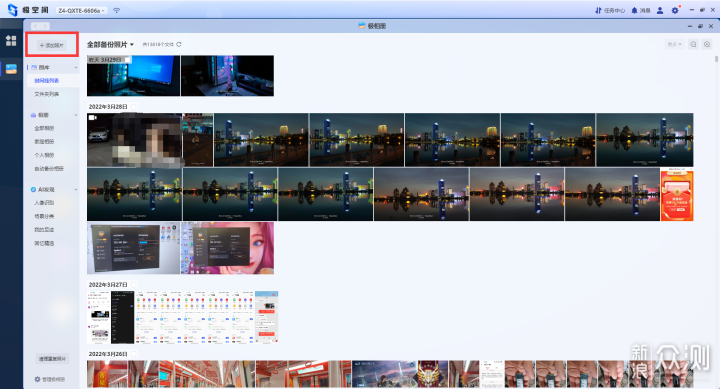Collapse the 图库 section chevron
Viewport: 720px width, 389px height.
[76, 68]
